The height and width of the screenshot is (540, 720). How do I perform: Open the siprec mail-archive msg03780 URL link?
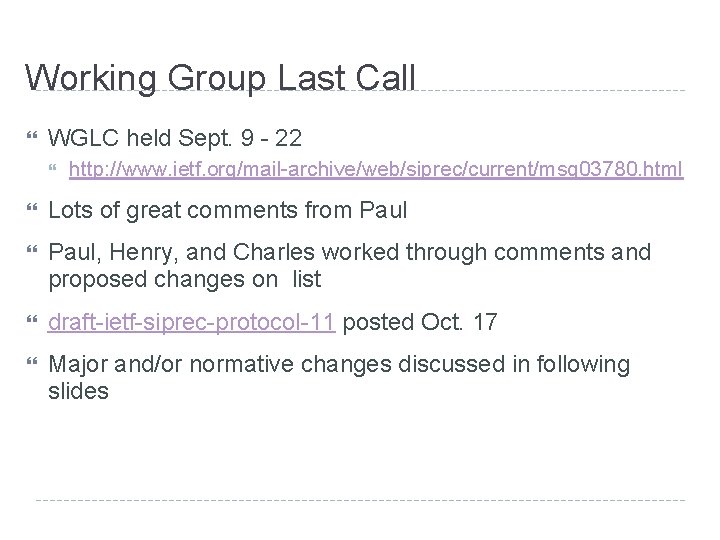(375, 171)
